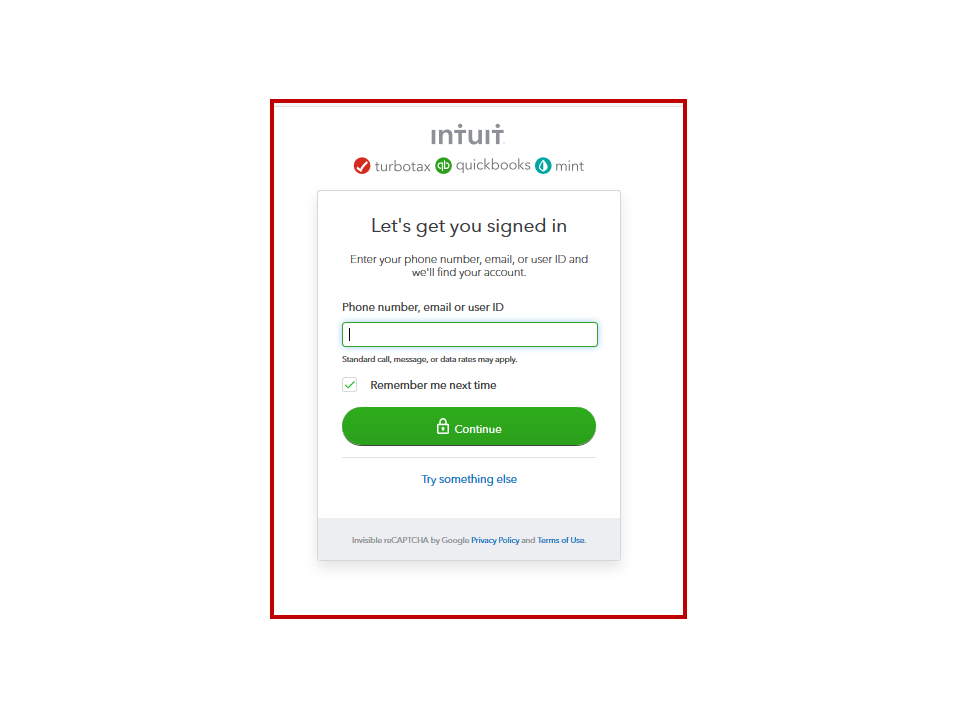This screenshot has width=960, height=720.
Task: Click the green QuickBooks qb icon
Action: pos(443,165)
